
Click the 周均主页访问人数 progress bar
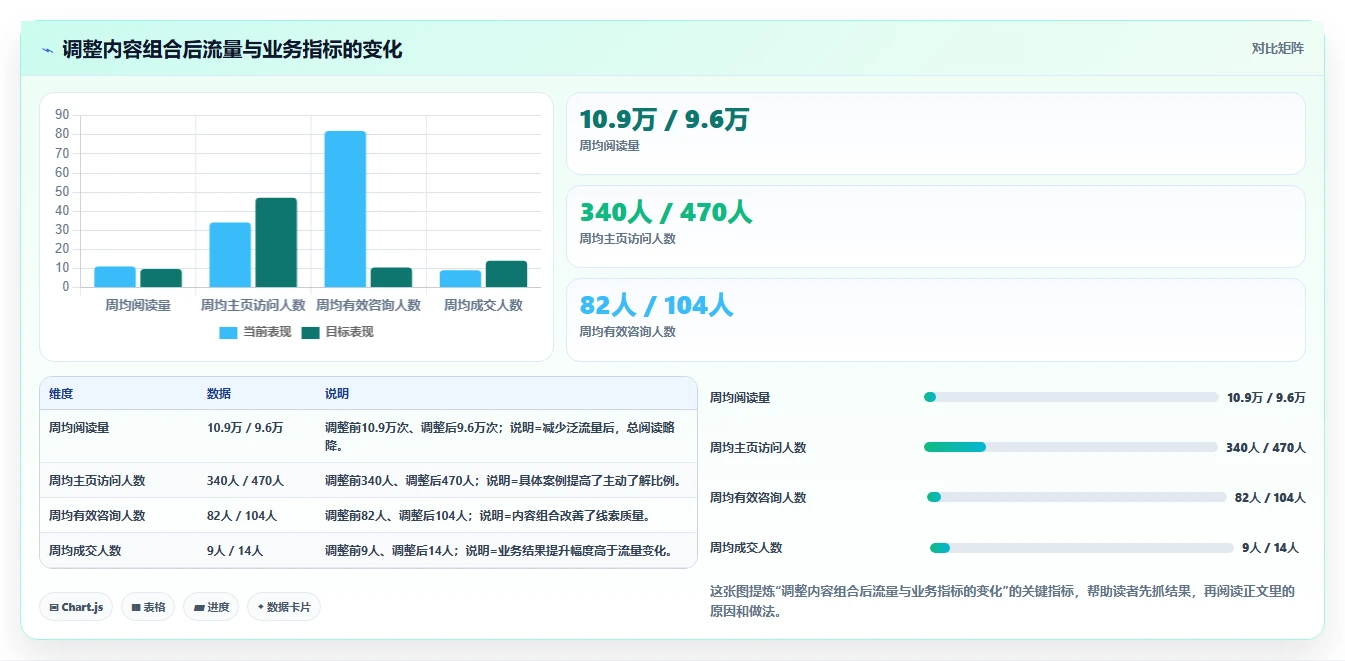point(1071,447)
